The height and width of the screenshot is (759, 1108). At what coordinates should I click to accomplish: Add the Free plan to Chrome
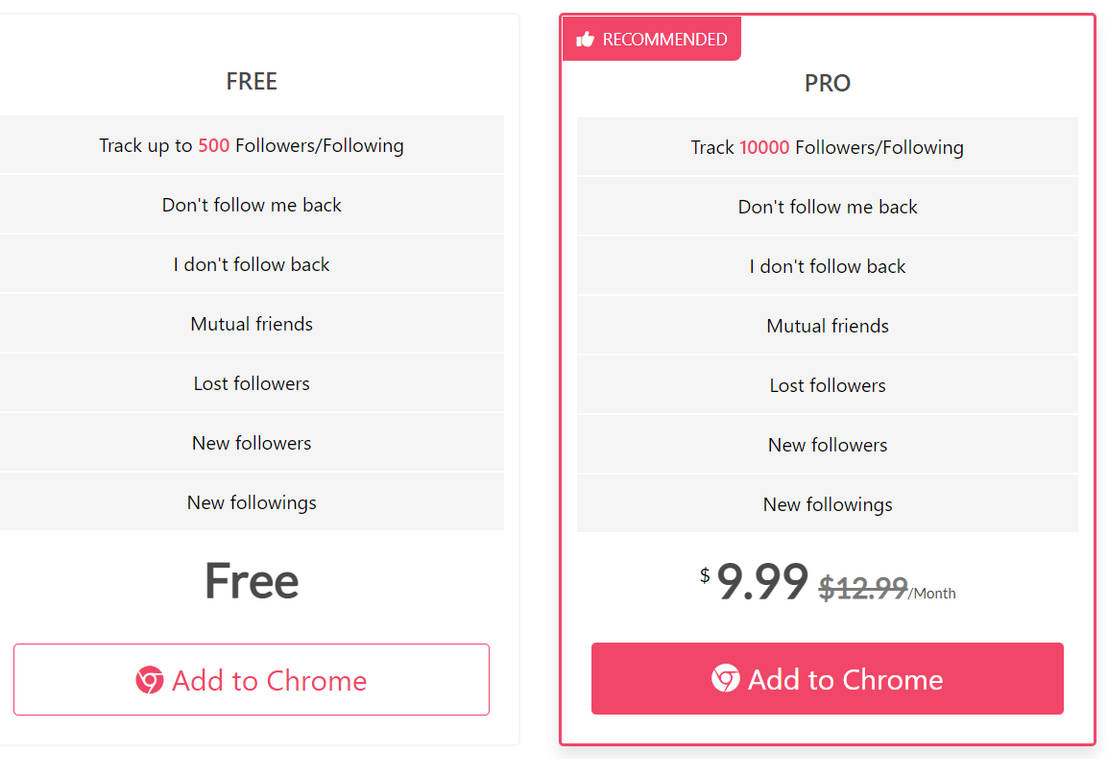[x=252, y=680]
